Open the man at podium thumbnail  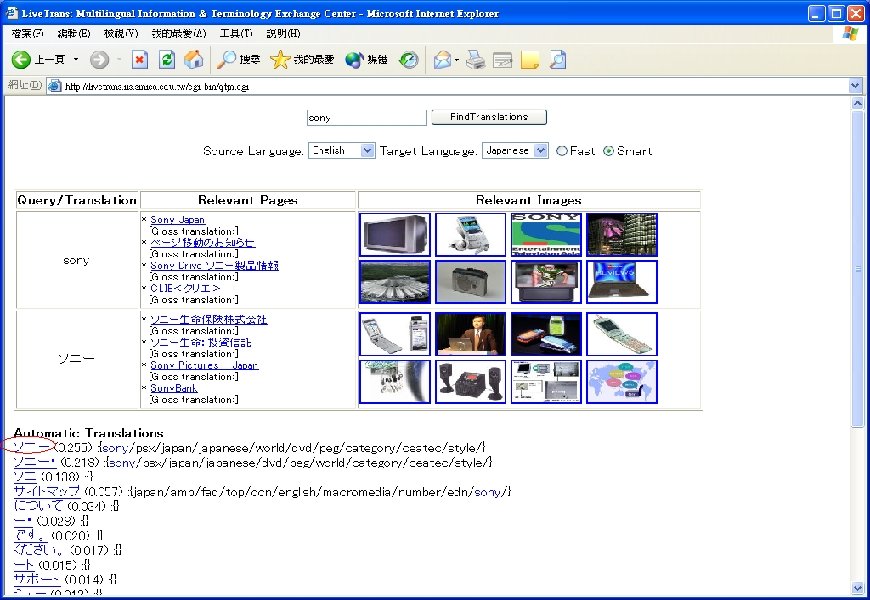[x=471, y=334]
